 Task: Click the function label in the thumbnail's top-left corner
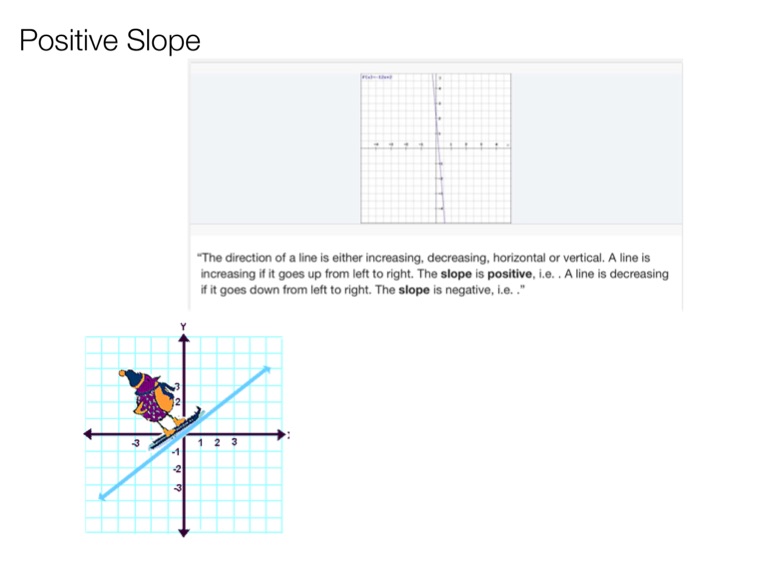tap(378, 76)
